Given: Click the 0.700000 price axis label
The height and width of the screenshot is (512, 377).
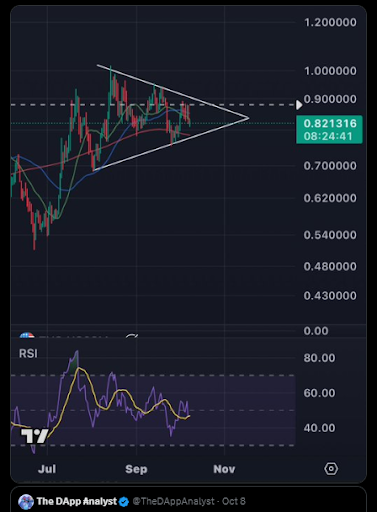Looking at the screenshot, I should pyautogui.click(x=330, y=166).
